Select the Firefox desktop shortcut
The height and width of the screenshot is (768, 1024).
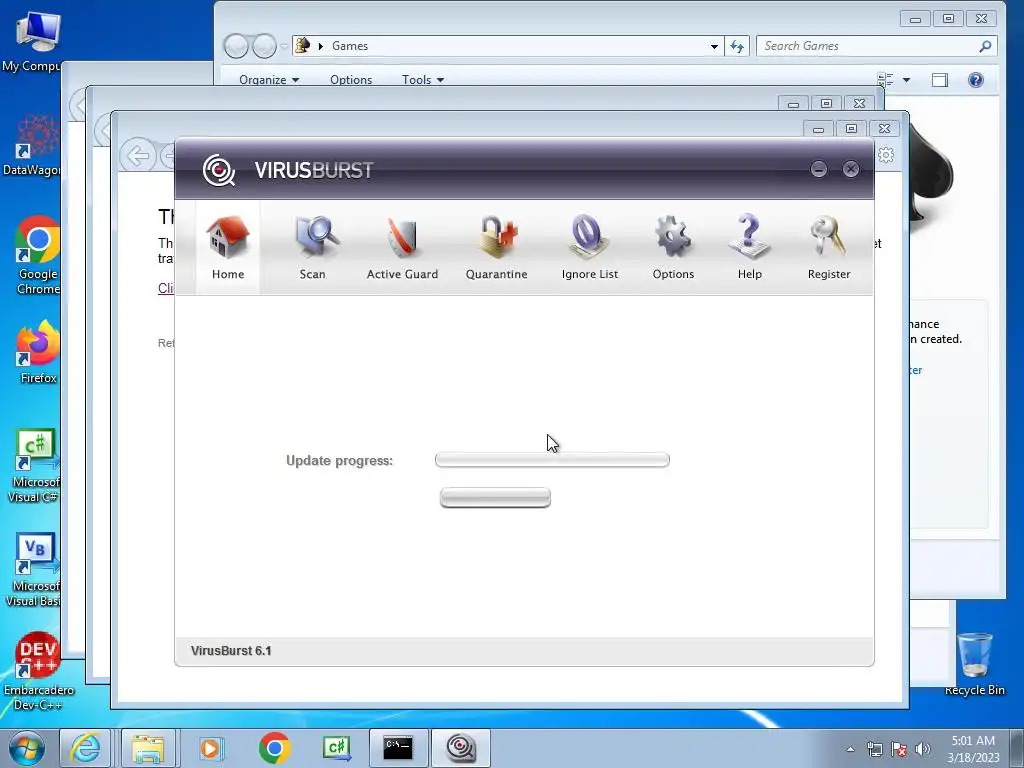[38, 353]
